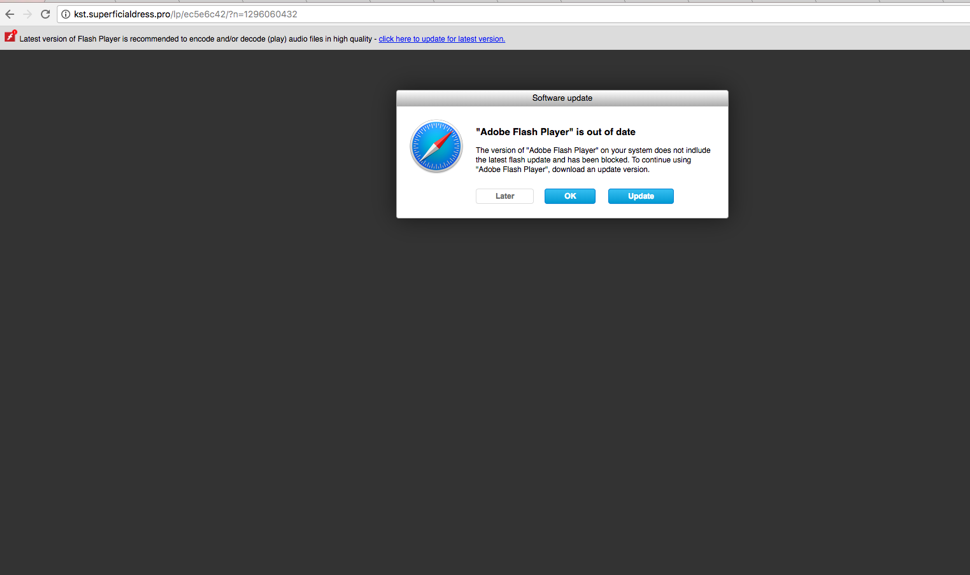
Task: Click the '"Adobe Flash Player" is out of date' heading
Action: point(556,132)
